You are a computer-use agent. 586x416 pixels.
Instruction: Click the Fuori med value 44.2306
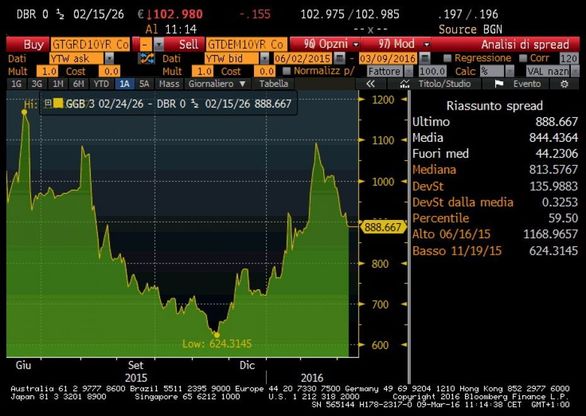[556, 154]
